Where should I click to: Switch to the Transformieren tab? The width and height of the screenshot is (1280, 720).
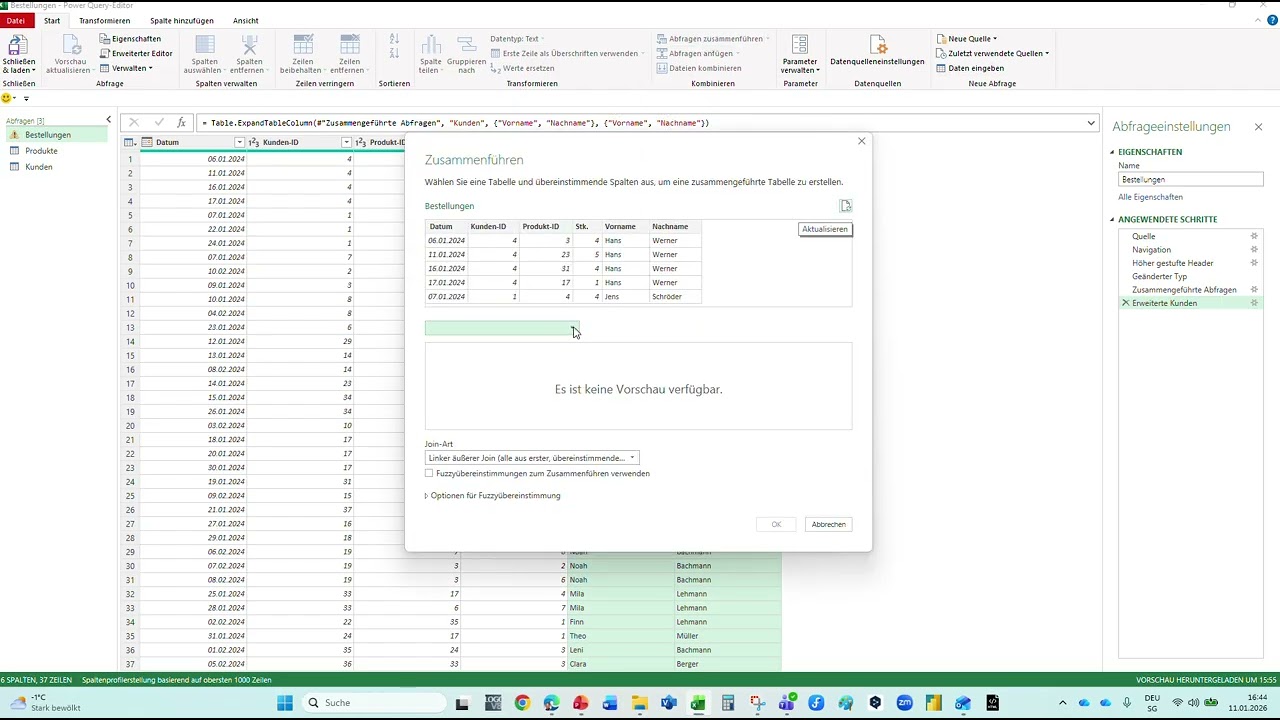104,20
